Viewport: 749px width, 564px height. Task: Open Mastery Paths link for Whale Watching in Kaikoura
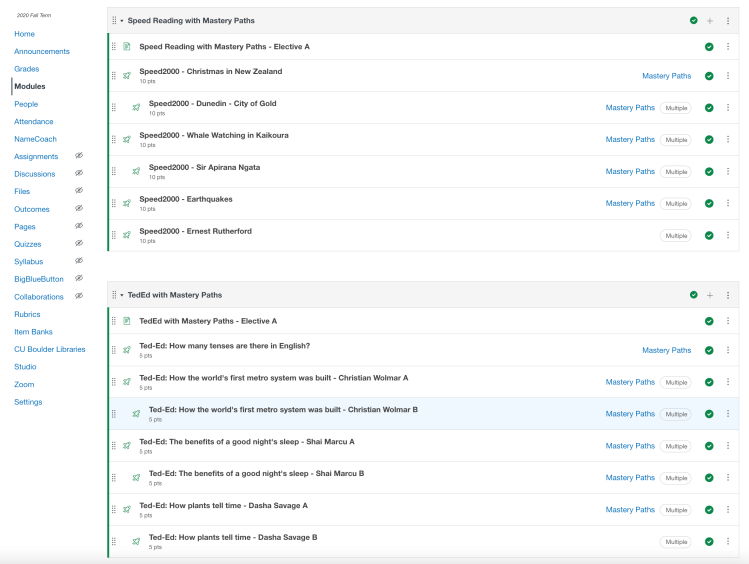(630, 140)
